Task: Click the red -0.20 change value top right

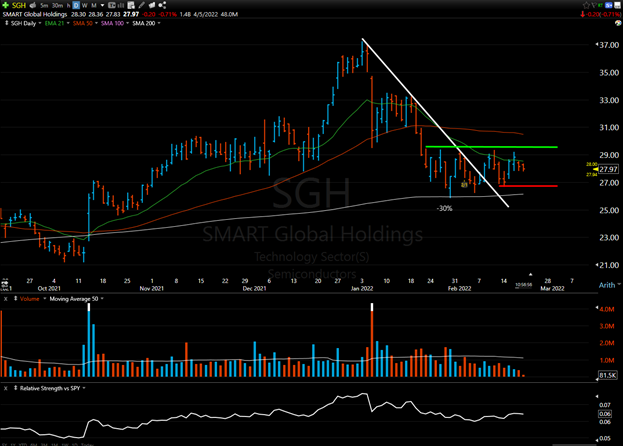Action: pos(593,14)
